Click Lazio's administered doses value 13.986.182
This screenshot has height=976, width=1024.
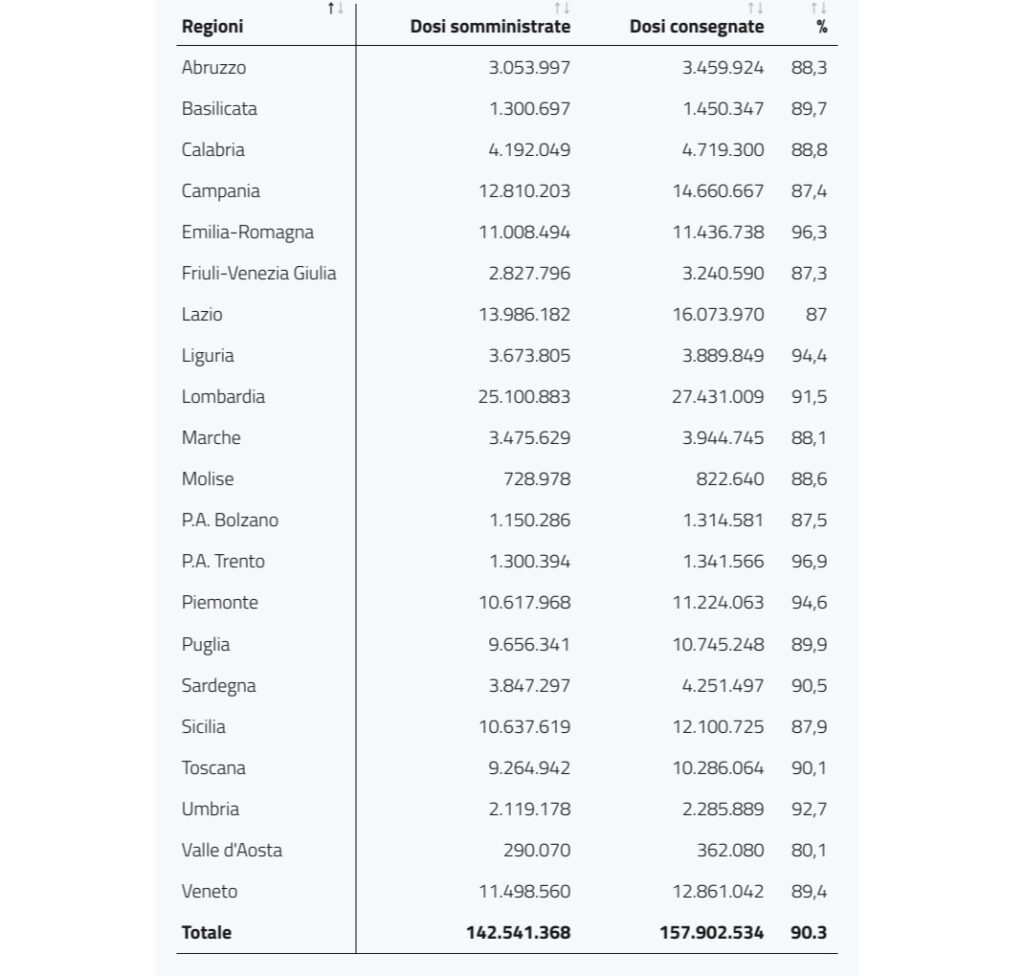click(x=524, y=315)
